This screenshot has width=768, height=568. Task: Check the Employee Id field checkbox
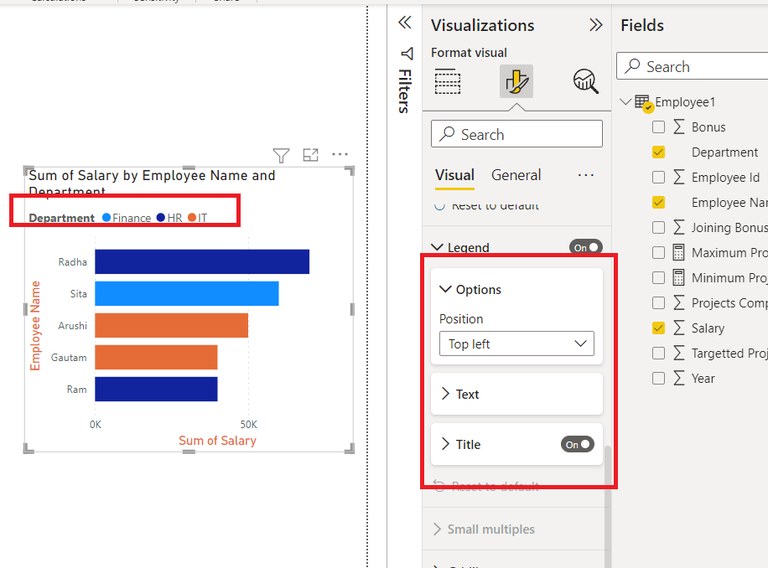point(658,177)
